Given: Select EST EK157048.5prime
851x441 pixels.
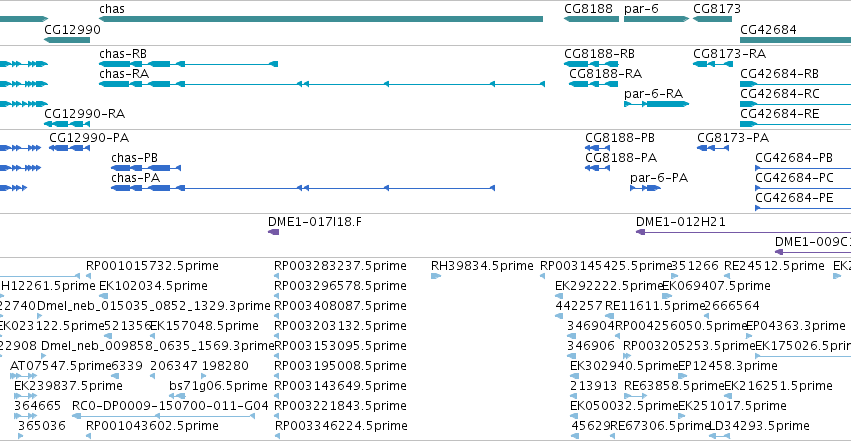Looking at the screenshot, I should (x=204, y=326).
